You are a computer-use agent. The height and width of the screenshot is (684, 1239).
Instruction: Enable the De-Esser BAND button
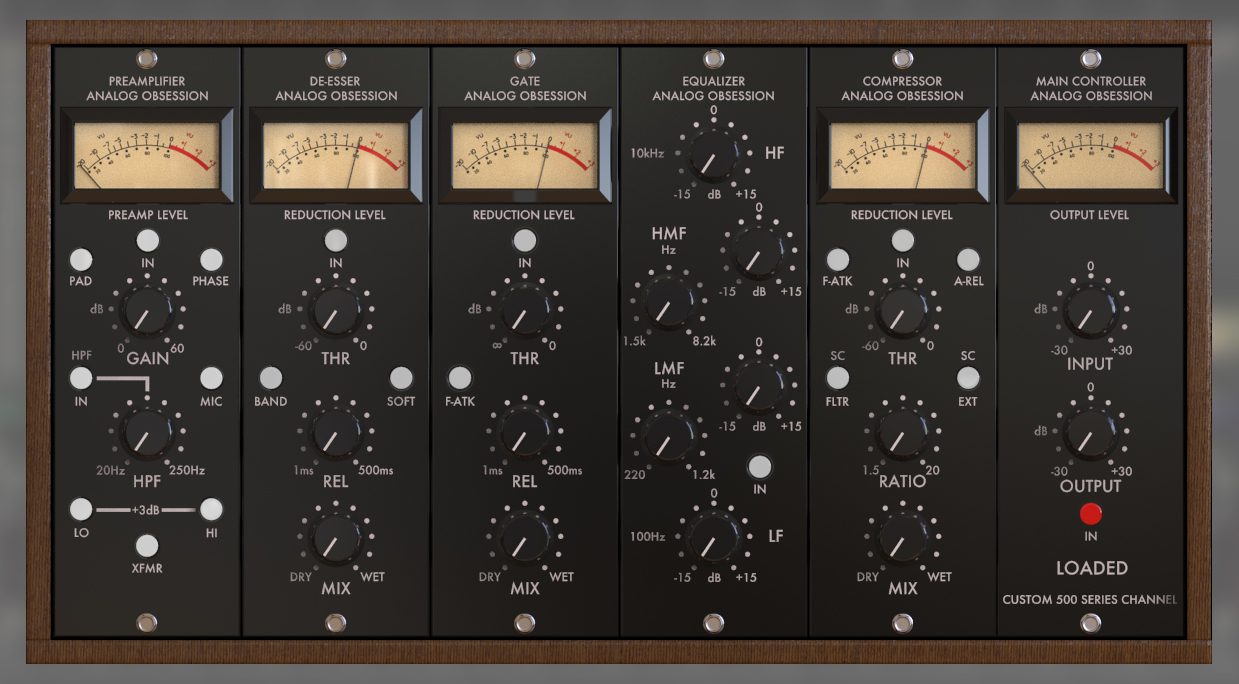(x=270, y=378)
